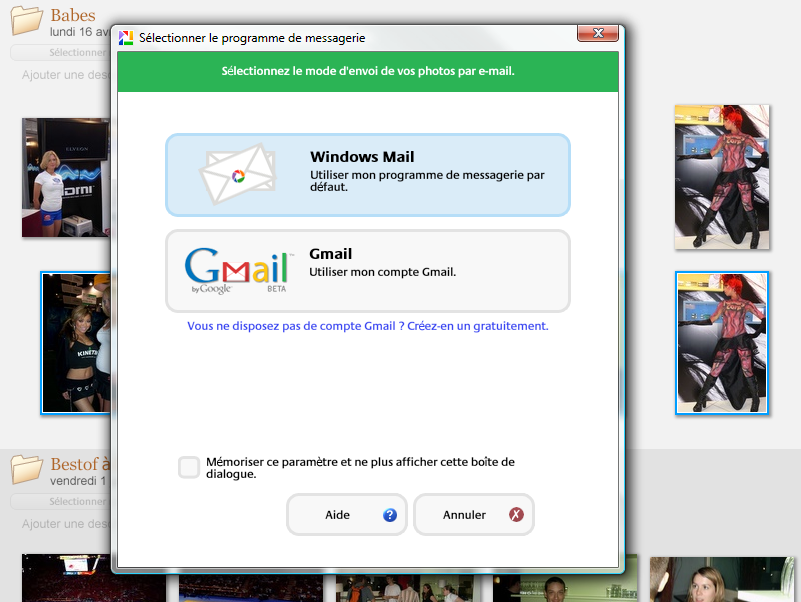Viewport: 801px width, 602px height.
Task: Open the Bestof folder icon in Picasa
Action: (x=27, y=469)
